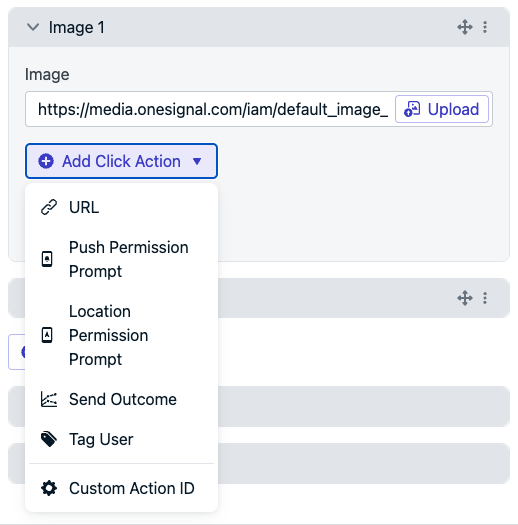Click the Image 1 section title
Viewport: 518px width, 525px height.
pos(77,27)
